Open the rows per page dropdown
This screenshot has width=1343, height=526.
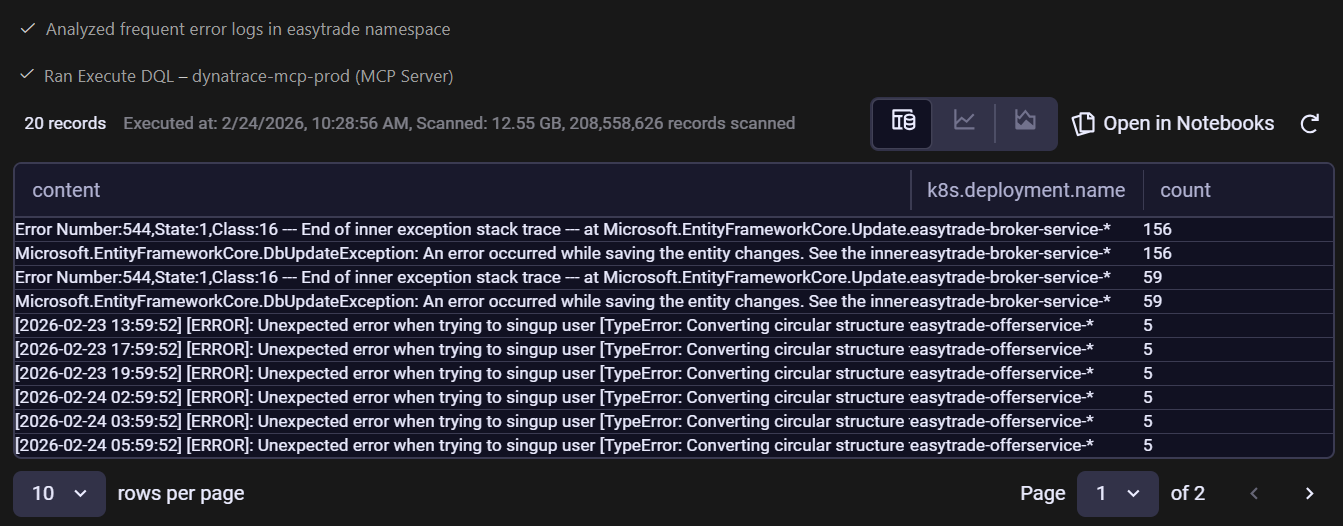59,493
